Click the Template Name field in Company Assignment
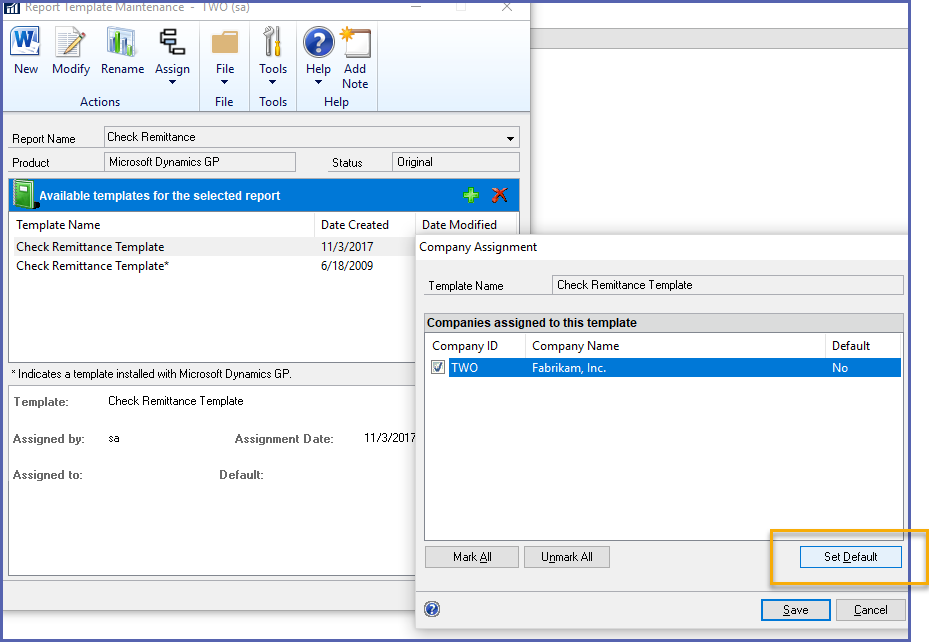This screenshot has width=929, height=642. point(728,285)
